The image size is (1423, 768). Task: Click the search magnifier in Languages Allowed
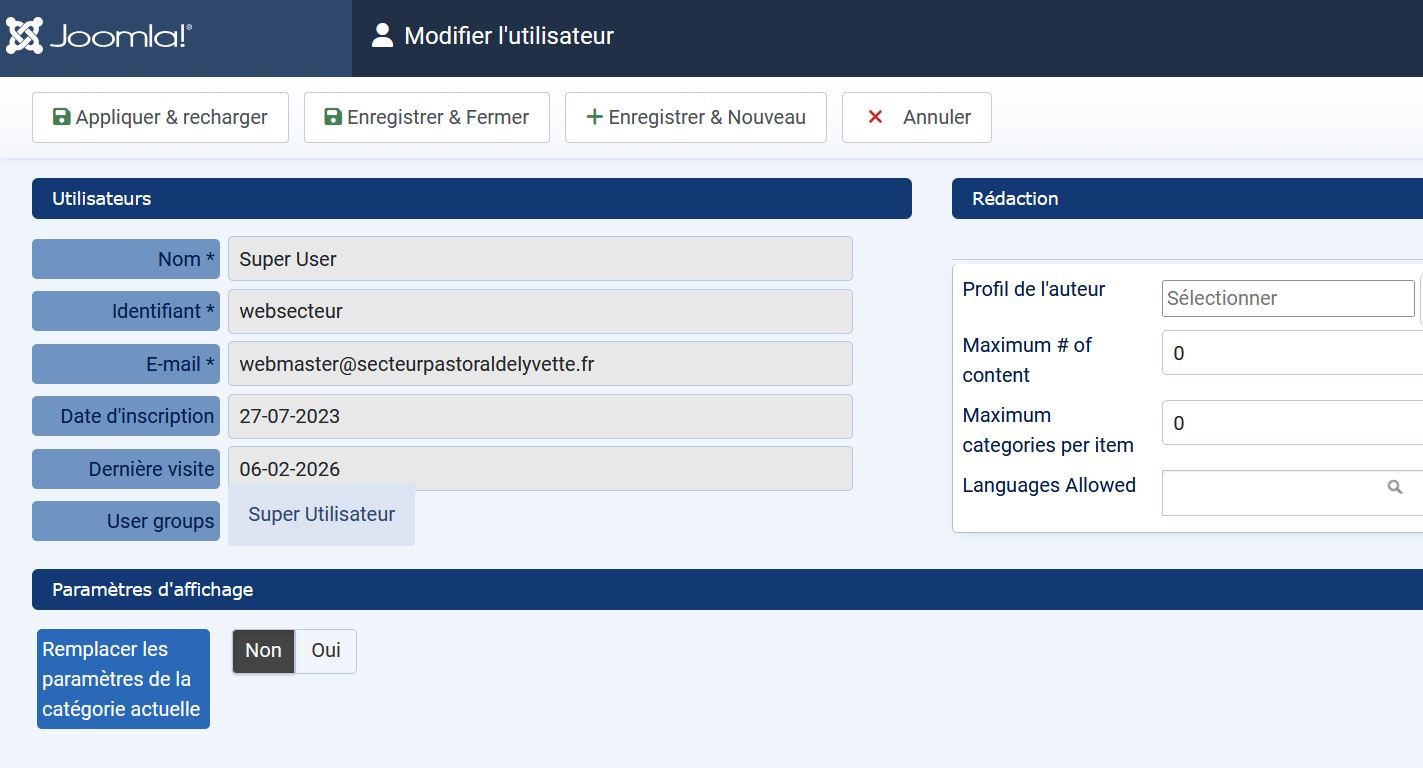(1395, 487)
